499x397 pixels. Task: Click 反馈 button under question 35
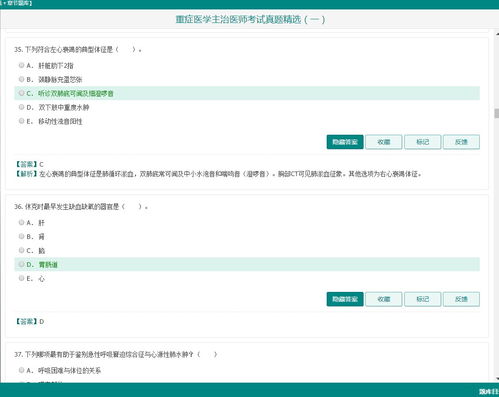point(462,142)
